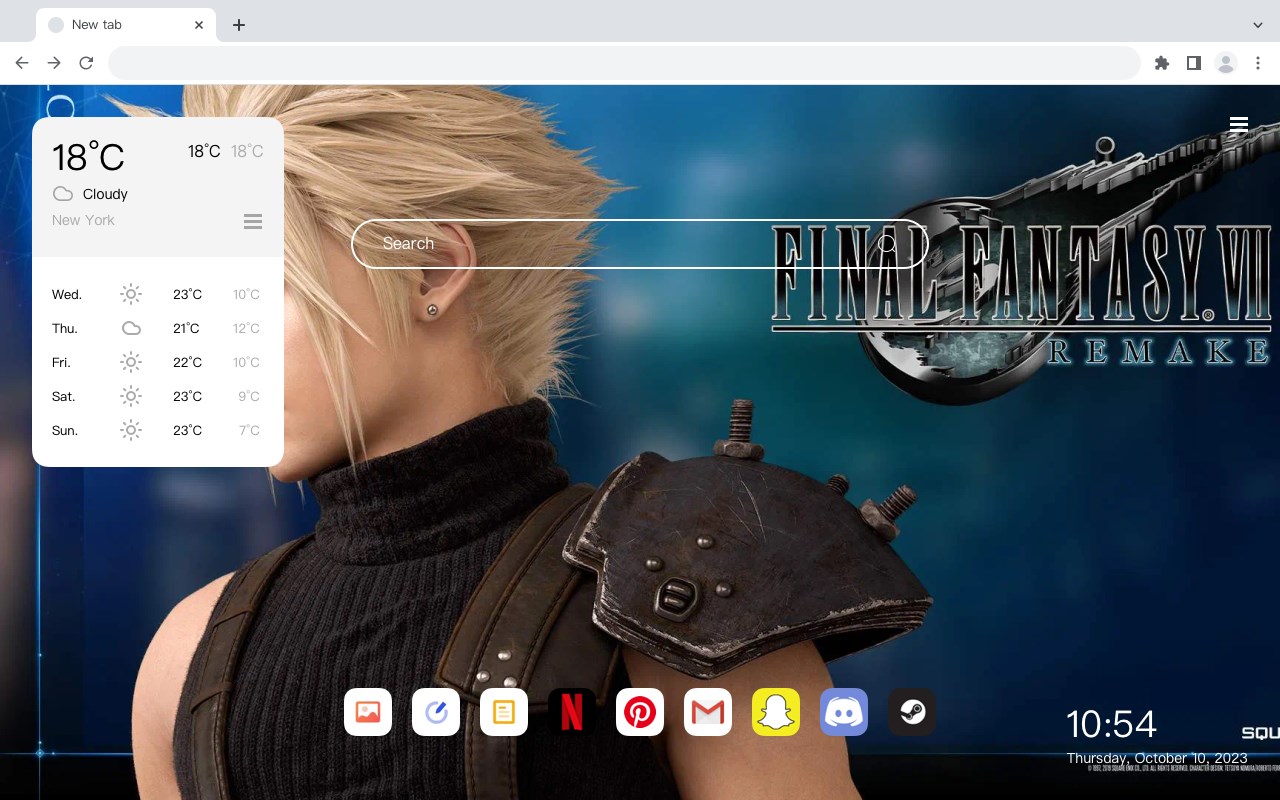
Task: Open the blue circular task shortcut icon
Action: [436, 712]
